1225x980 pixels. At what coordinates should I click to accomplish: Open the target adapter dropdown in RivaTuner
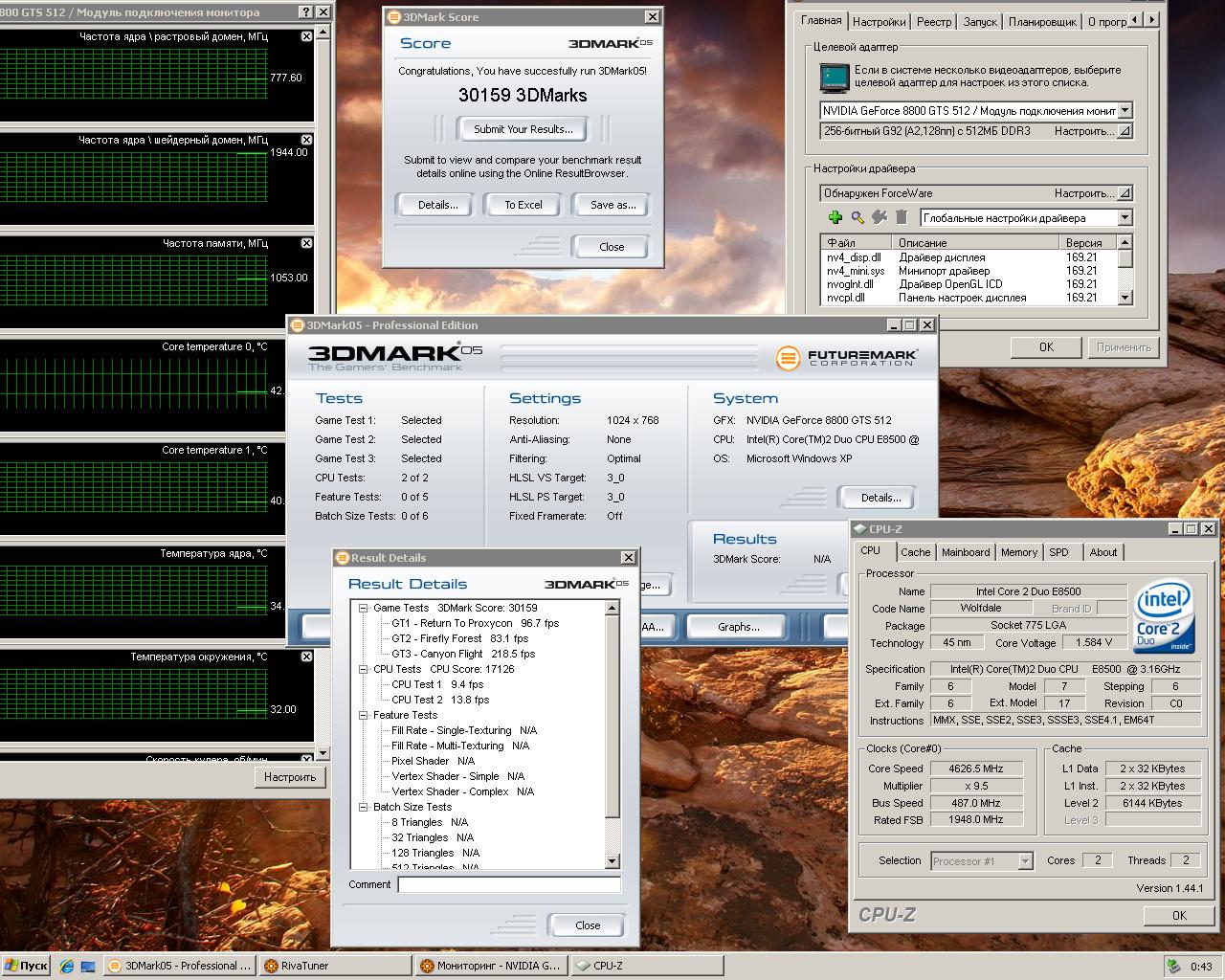1125,111
